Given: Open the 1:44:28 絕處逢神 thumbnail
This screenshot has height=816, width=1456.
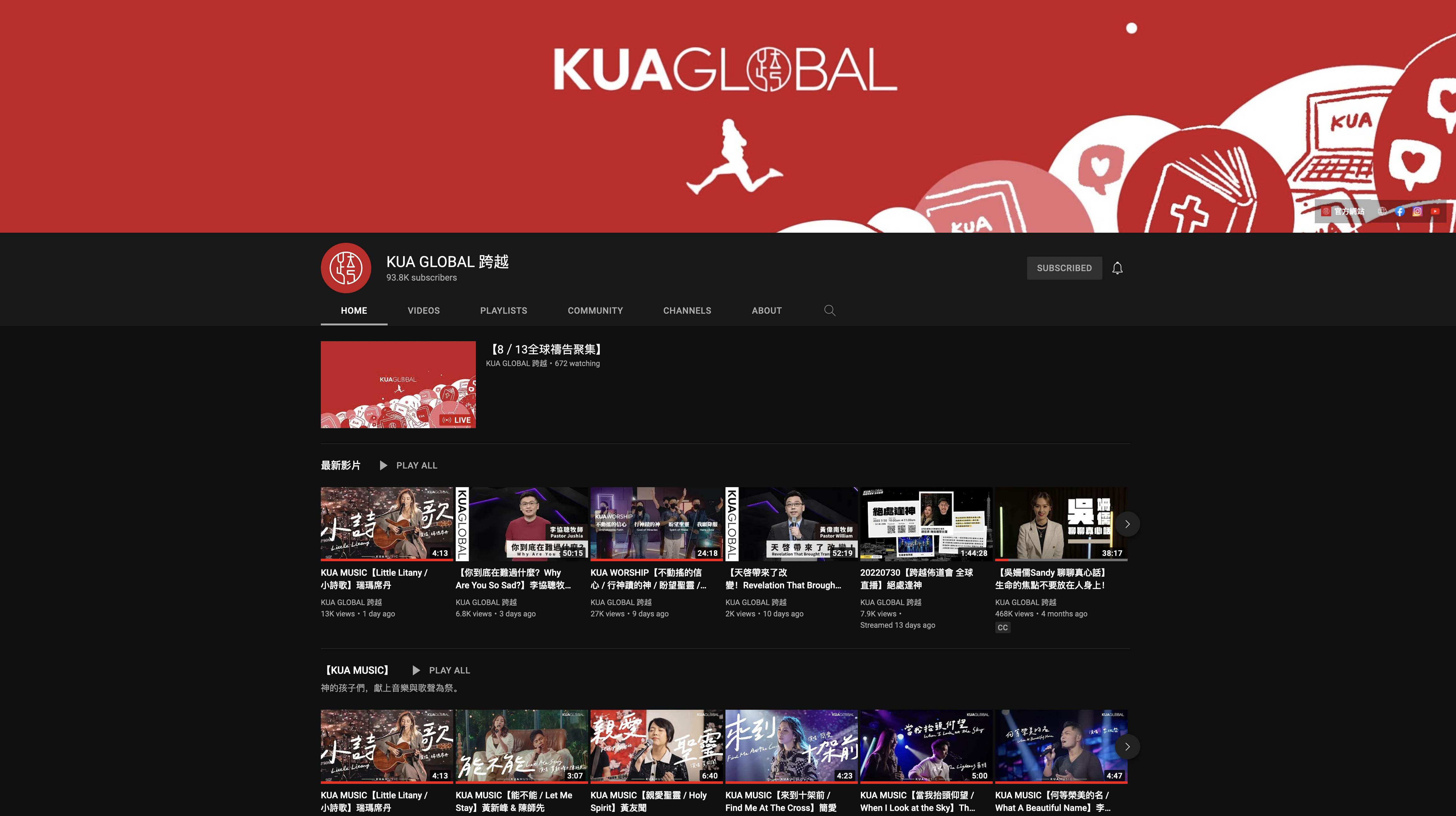Looking at the screenshot, I should tap(927, 524).
